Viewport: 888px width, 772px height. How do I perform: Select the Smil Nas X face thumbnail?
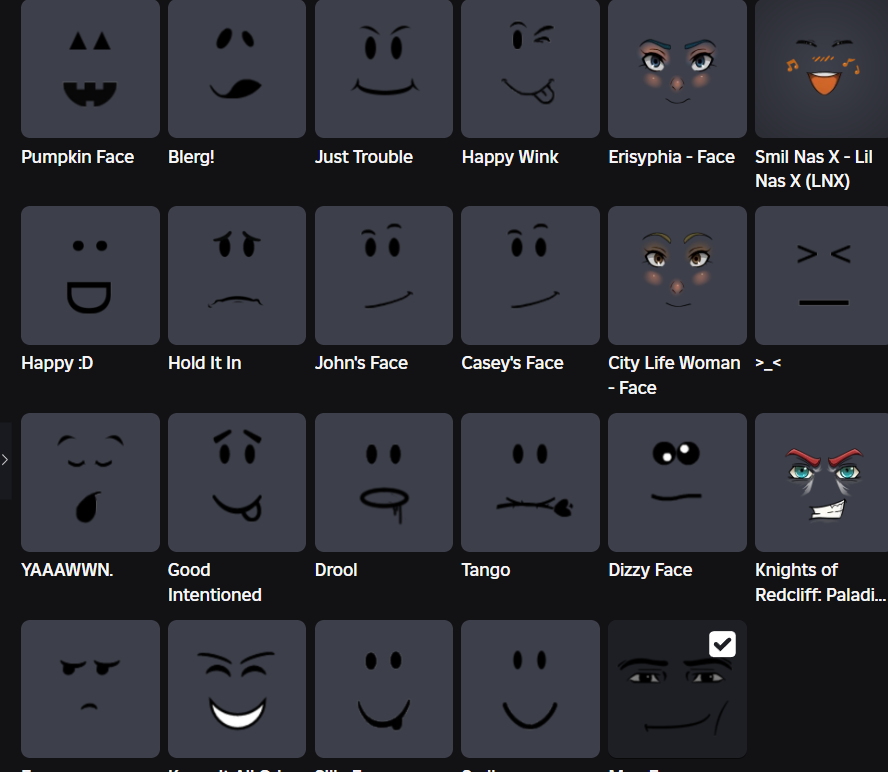(x=822, y=68)
